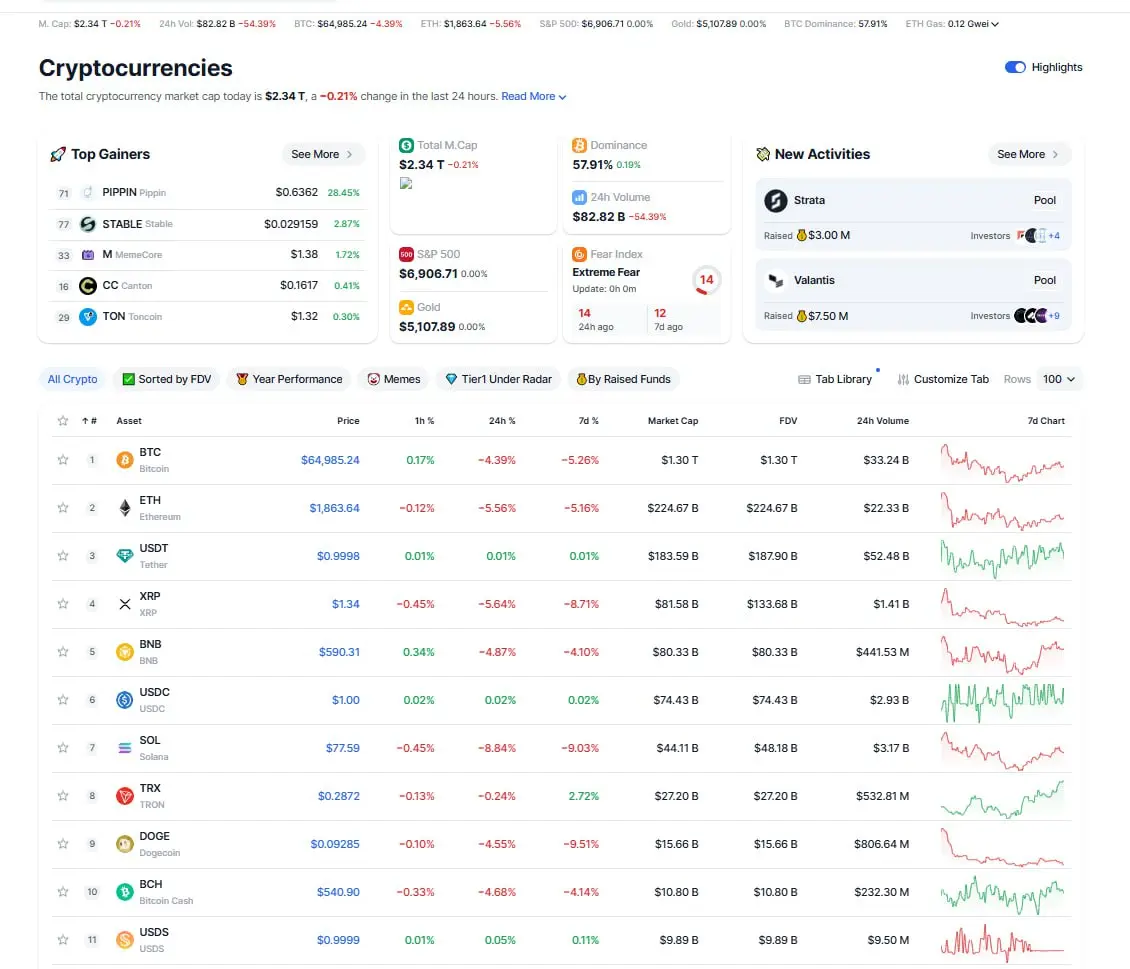The image size is (1130, 969).
Task: Click the STABLE token icon in Top Gainers
Action: [88, 224]
